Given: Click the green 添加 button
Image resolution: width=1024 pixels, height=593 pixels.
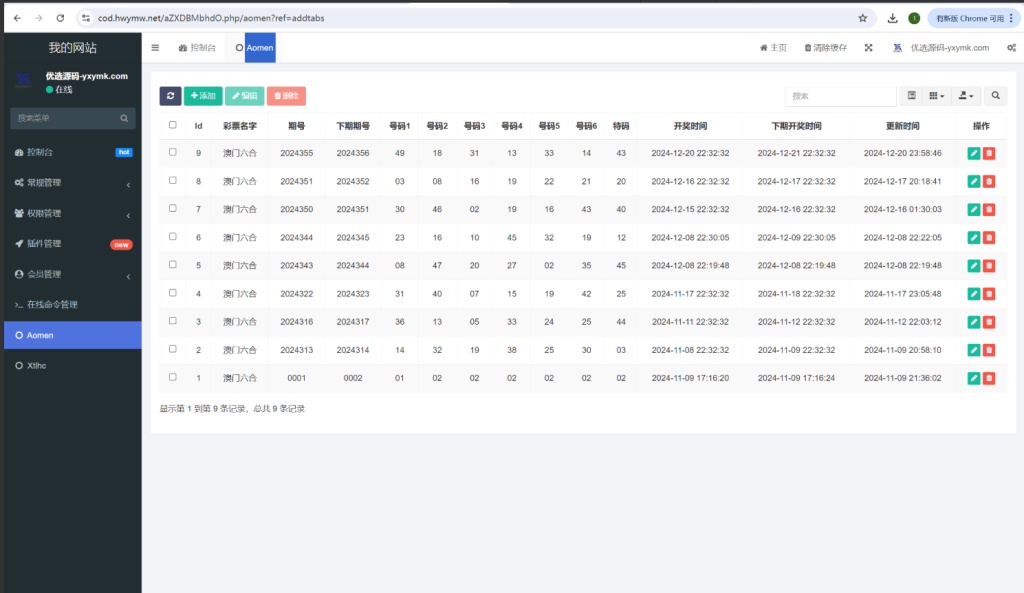Looking at the screenshot, I should 203,96.
